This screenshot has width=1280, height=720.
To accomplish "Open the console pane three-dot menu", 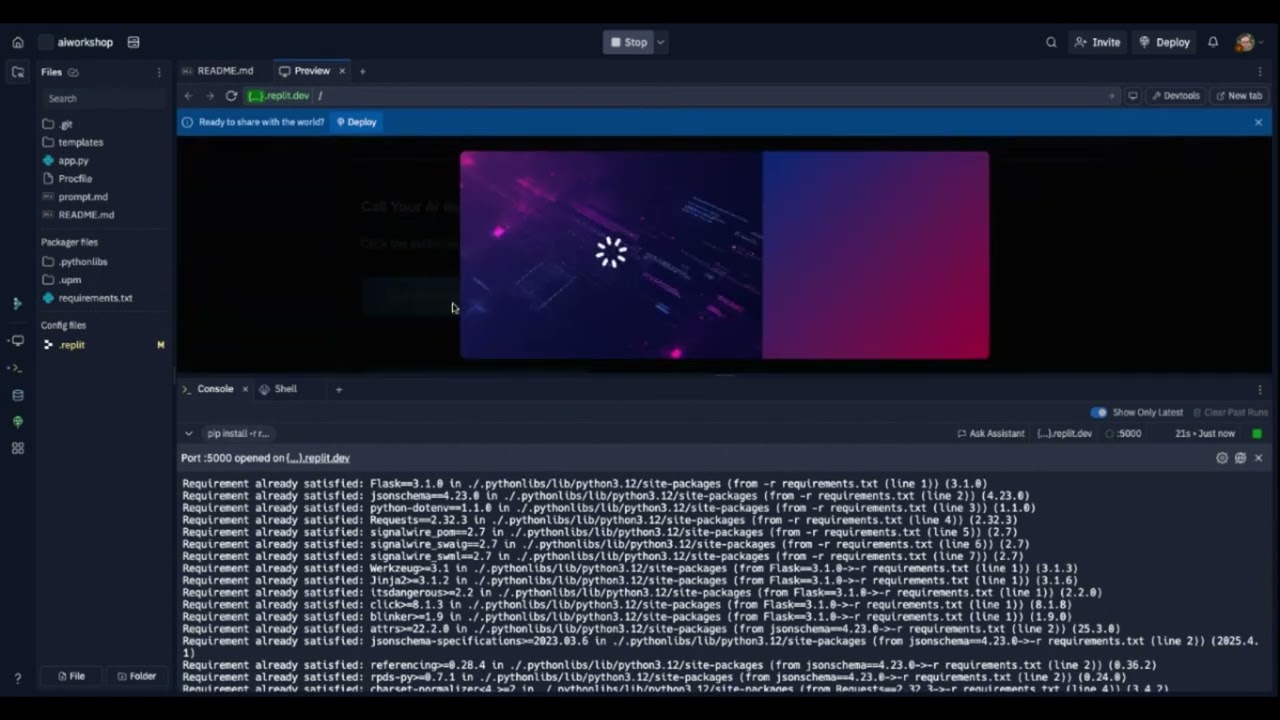I will [1260, 390].
